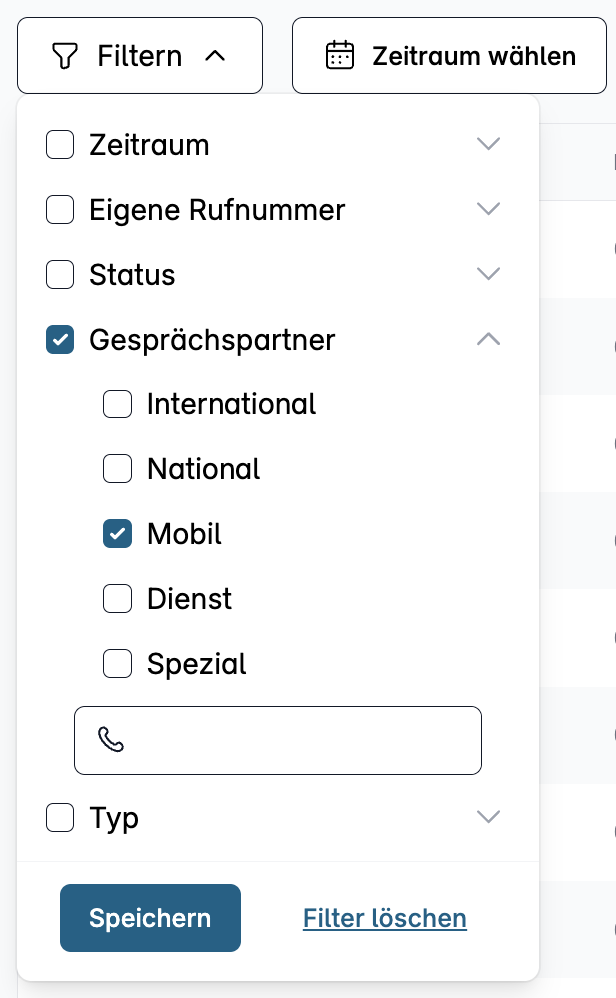Uncheck the Gesprächspartner checkbox
The image size is (616, 998).
pos(60,340)
